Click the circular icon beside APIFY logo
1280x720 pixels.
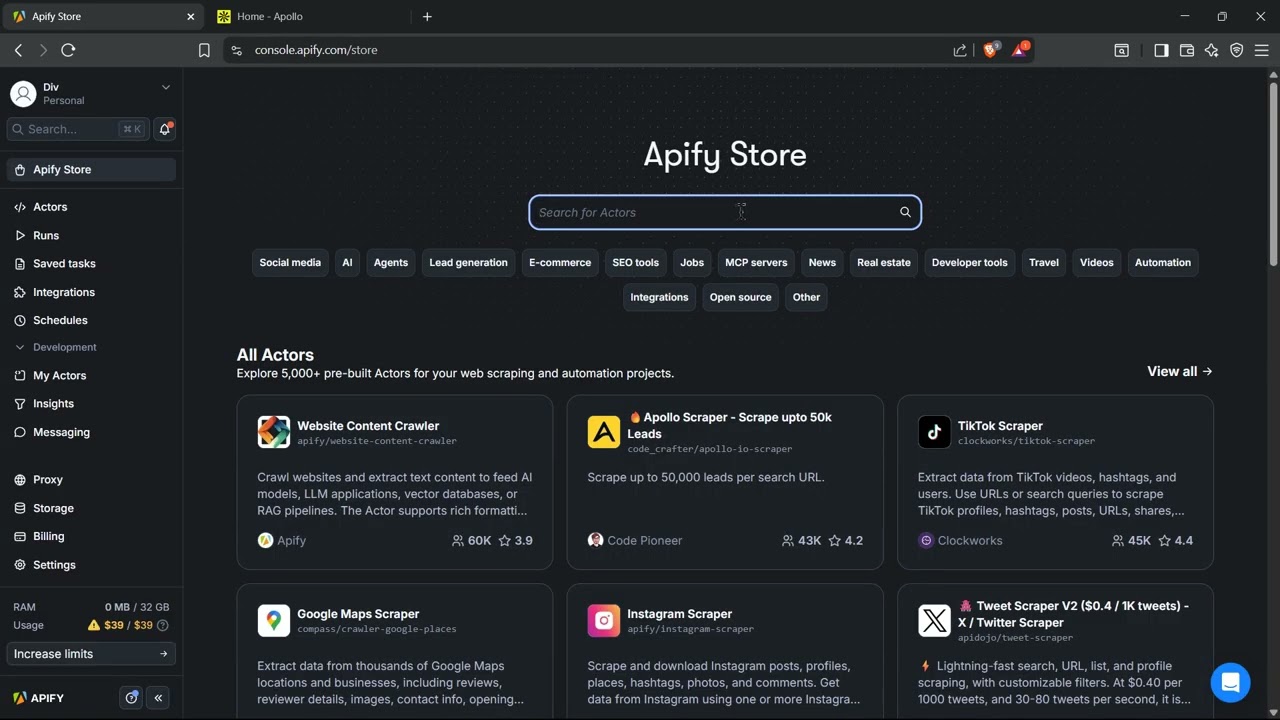tap(131, 698)
